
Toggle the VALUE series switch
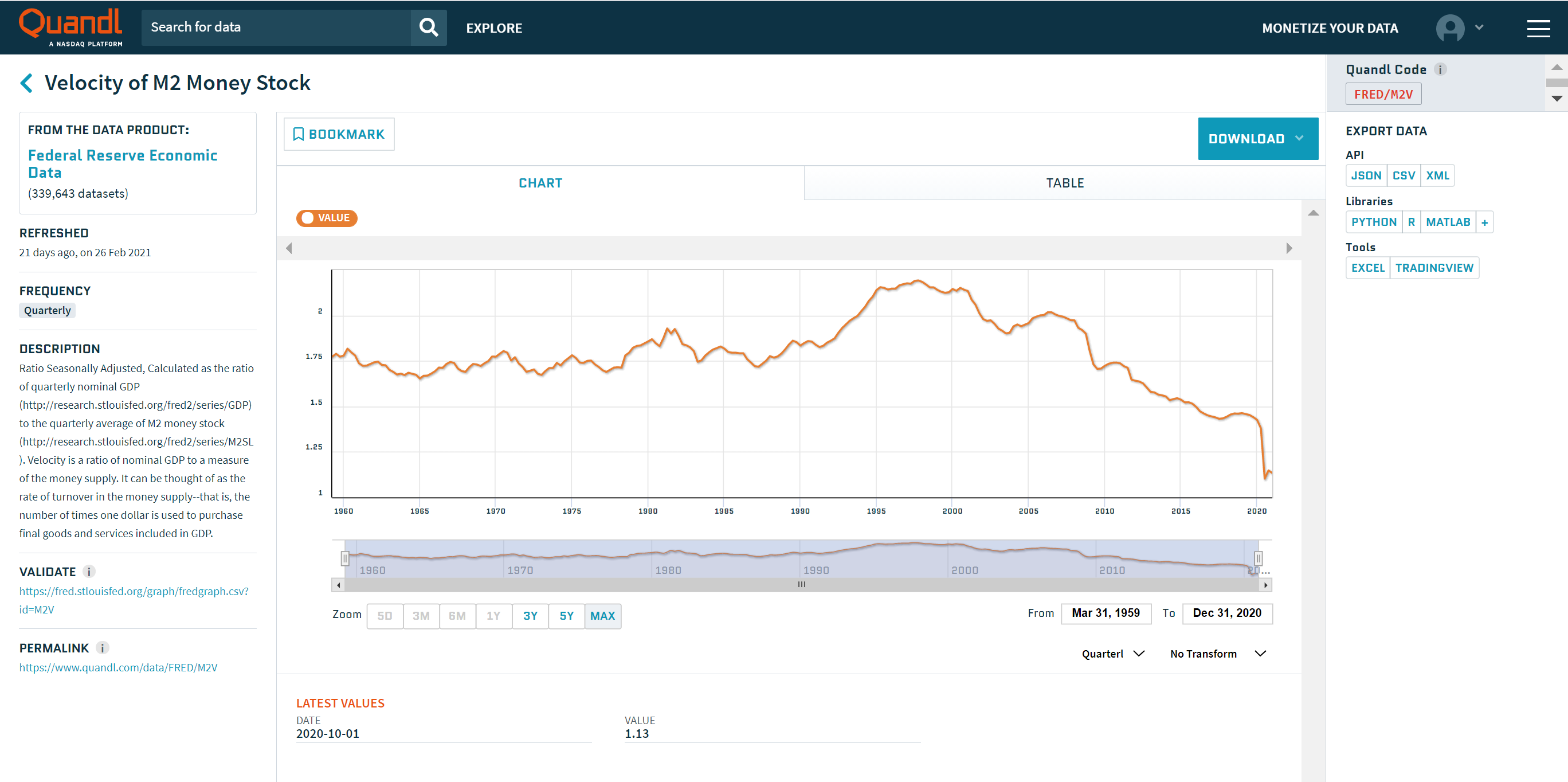[327, 218]
